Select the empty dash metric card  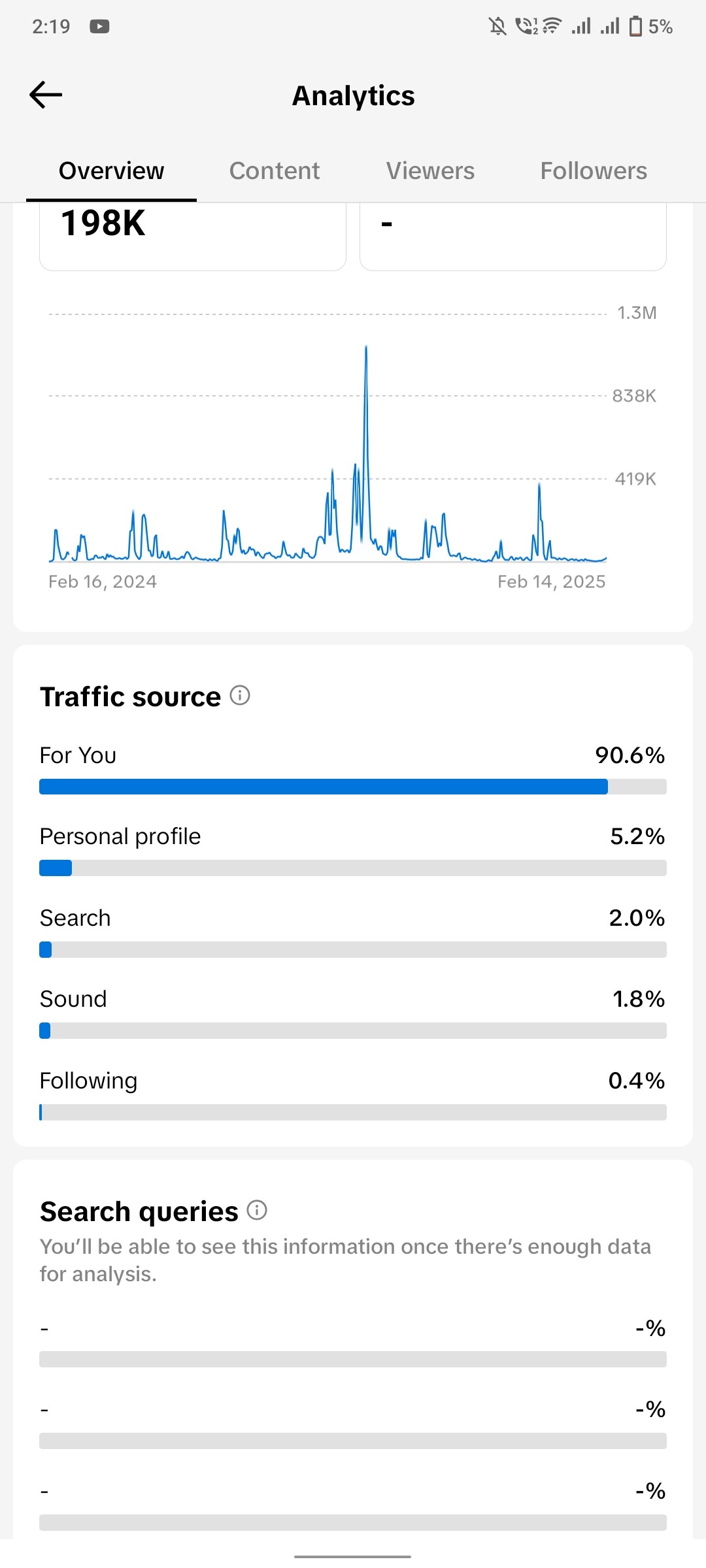[513, 235]
